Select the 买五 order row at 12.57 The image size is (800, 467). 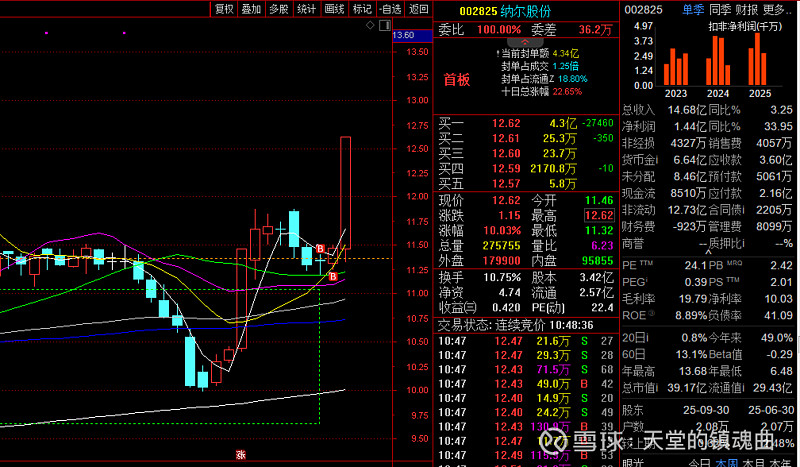click(526, 183)
